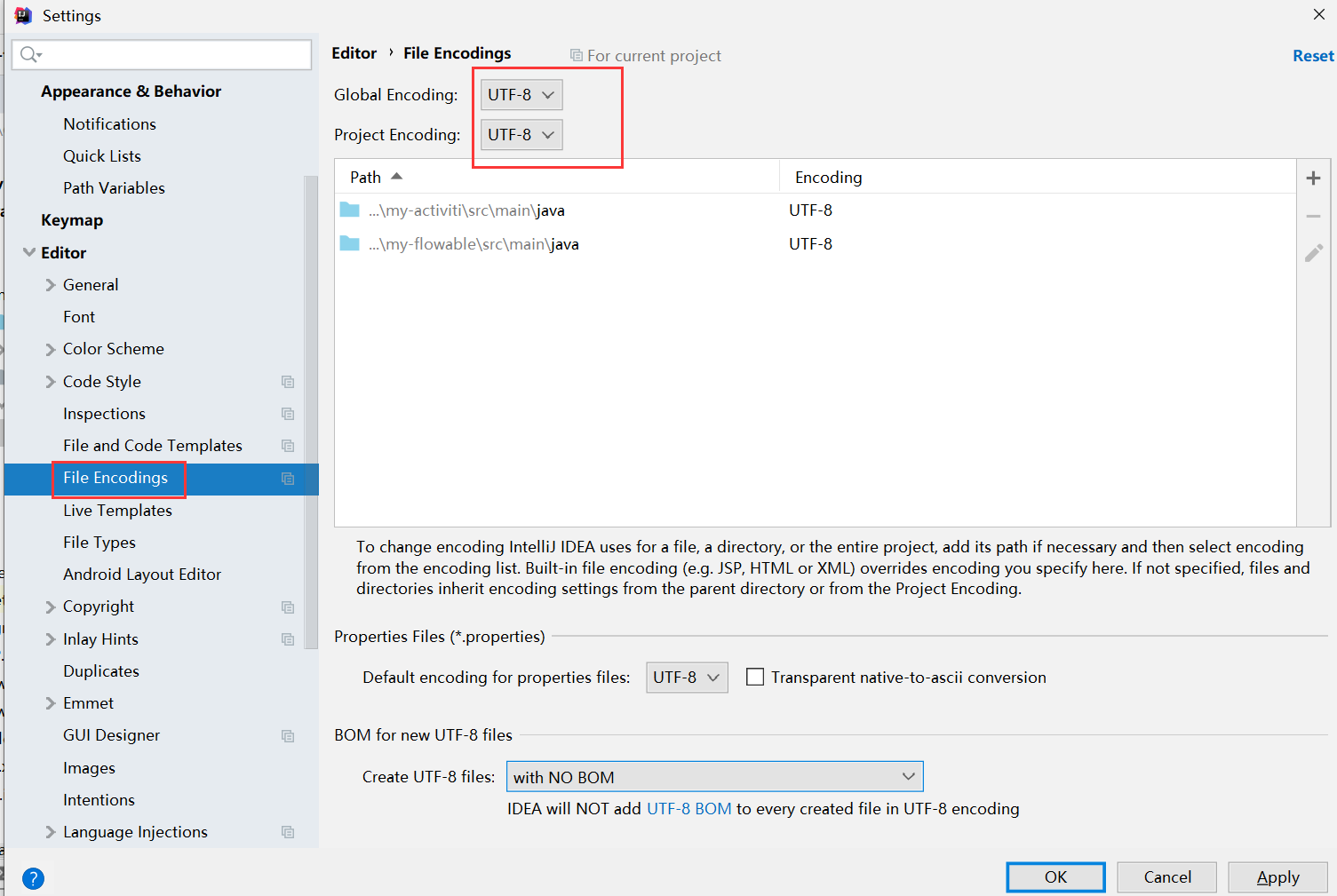Click project-level icon beside Language Injections
Screen dimensions: 1337x896
288,832
